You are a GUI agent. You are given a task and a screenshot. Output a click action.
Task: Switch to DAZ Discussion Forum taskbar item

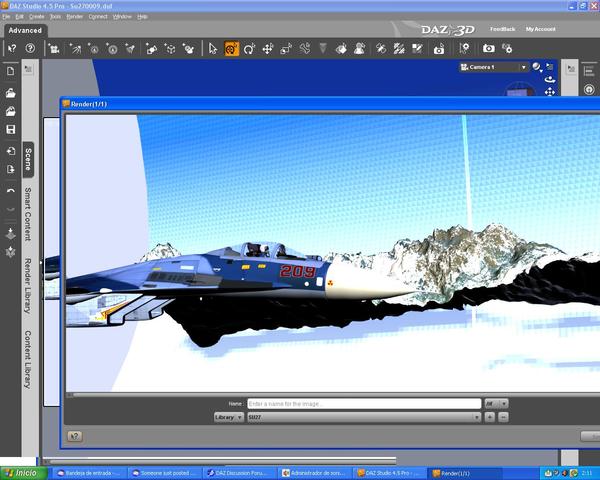tap(240, 473)
